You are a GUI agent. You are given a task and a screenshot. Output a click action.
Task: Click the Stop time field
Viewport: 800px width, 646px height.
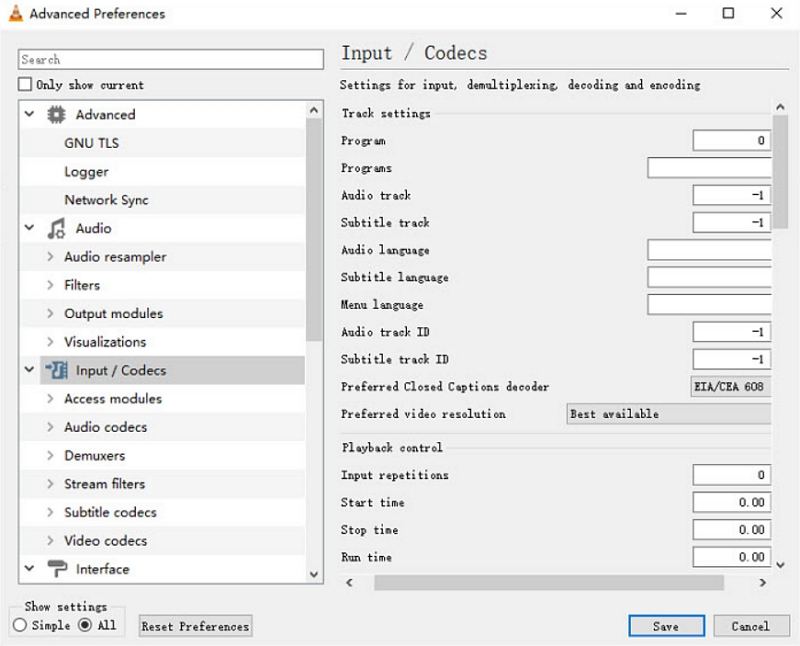pos(732,530)
